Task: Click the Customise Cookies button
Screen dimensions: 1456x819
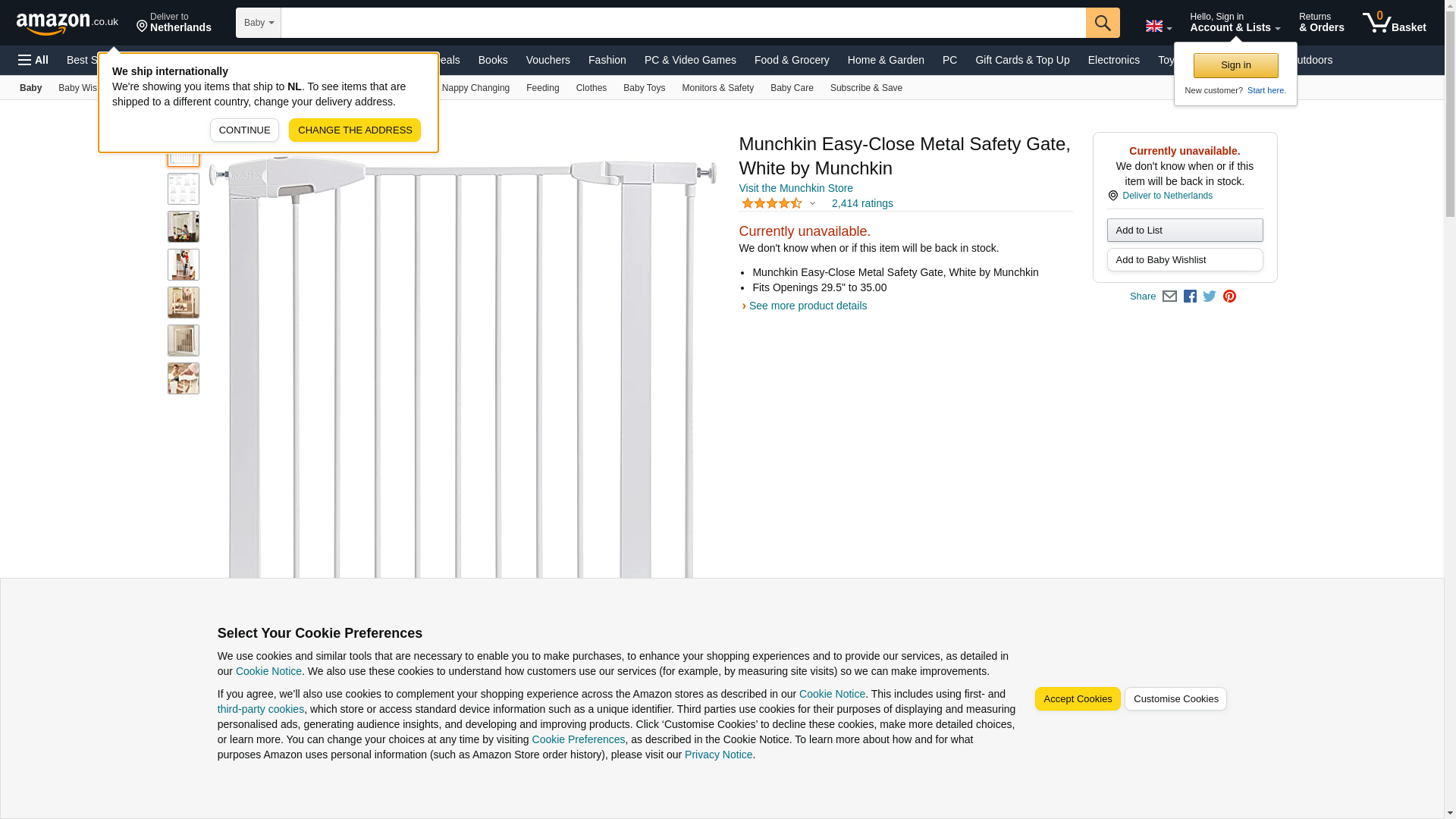Action: click(1175, 699)
